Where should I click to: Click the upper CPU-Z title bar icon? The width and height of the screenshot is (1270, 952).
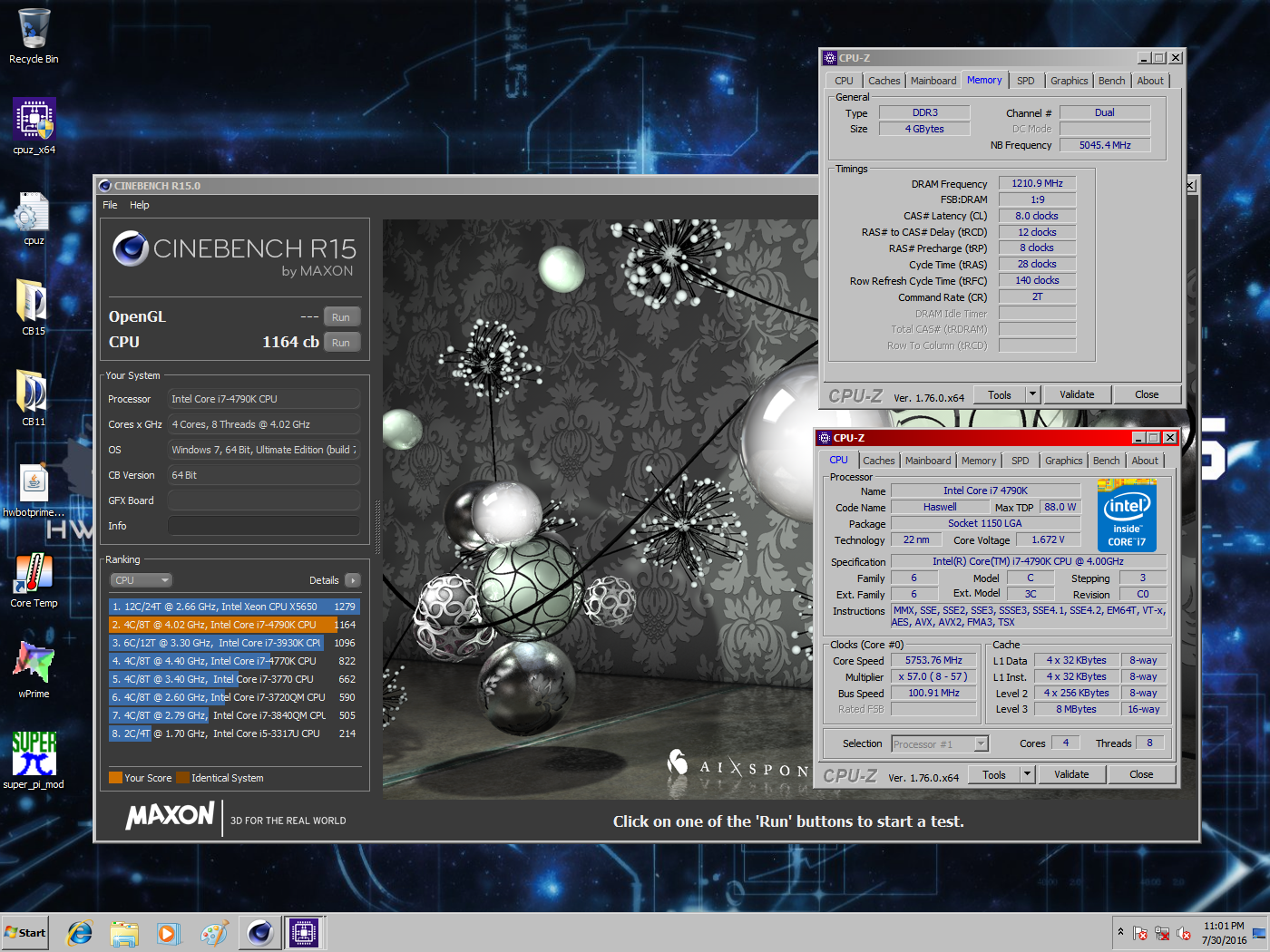click(x=829, y=58)
